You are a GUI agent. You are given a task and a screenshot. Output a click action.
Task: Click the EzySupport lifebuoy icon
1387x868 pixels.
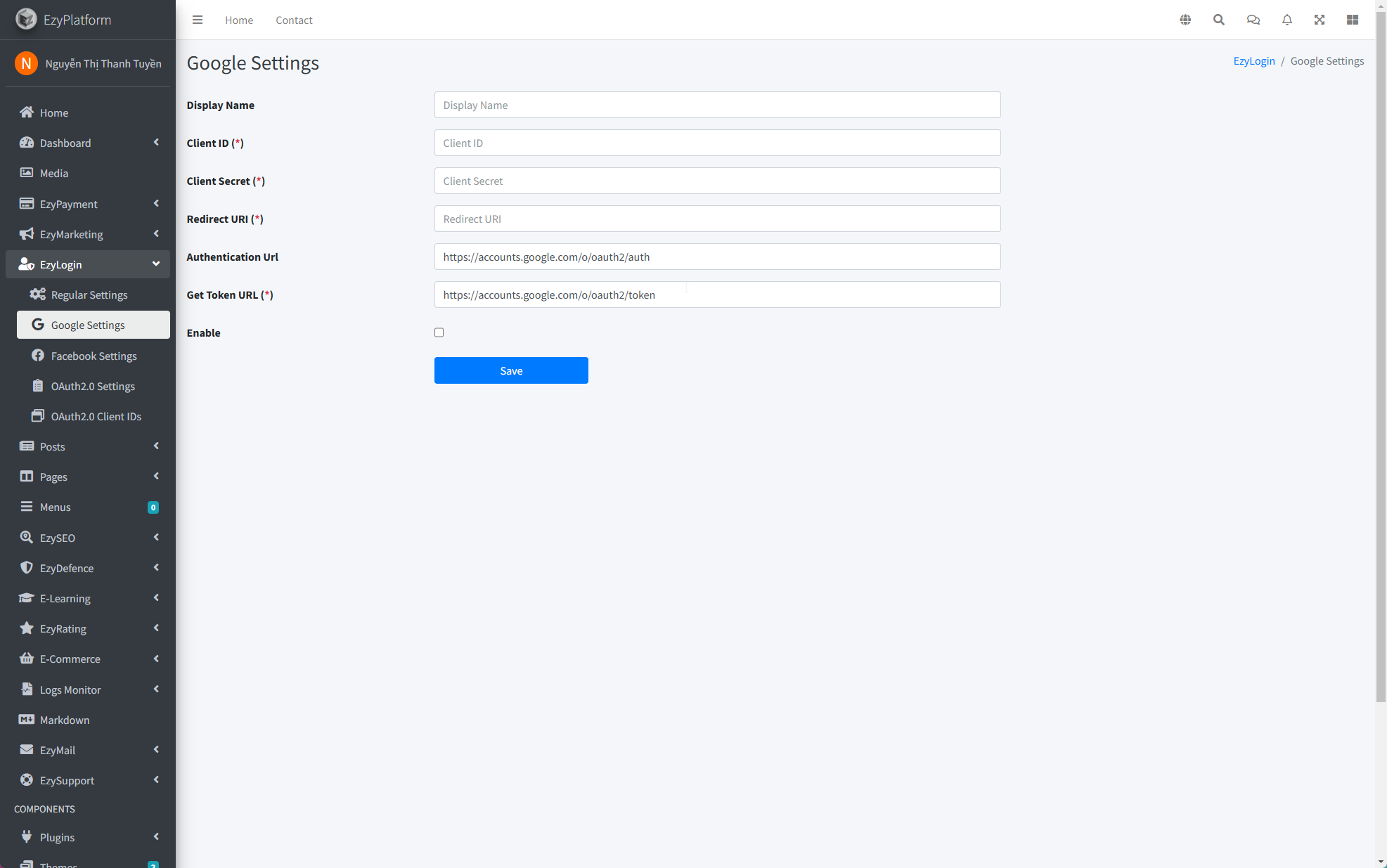[27, 780]
